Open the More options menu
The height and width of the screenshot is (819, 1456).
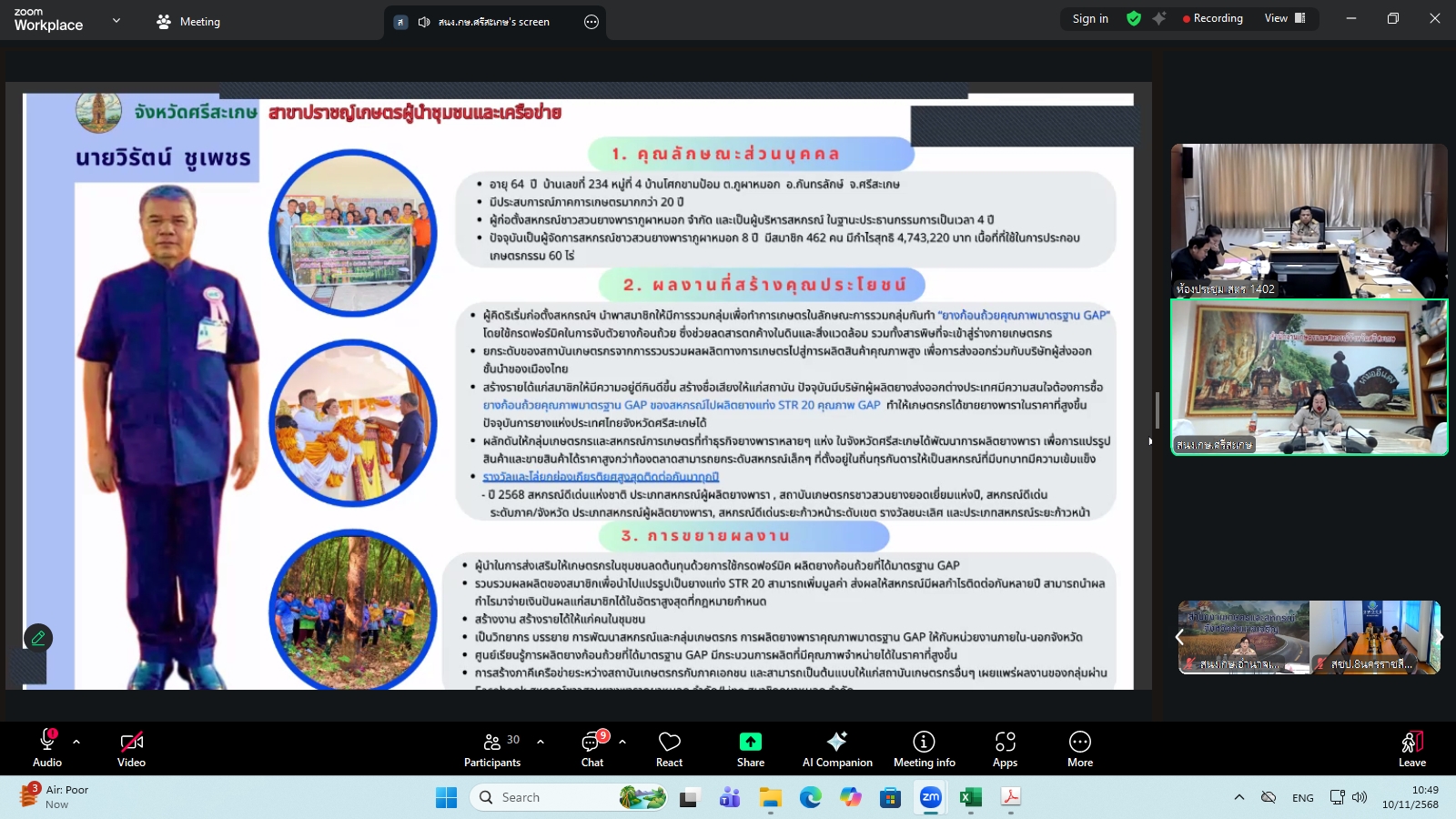(x=1079, y=749)
